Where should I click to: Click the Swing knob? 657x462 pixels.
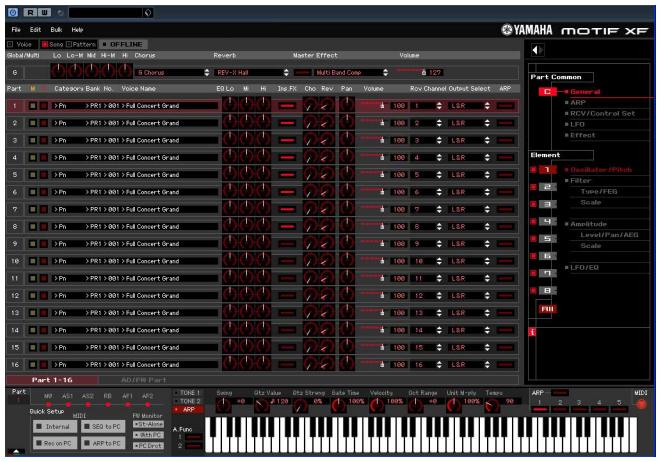pos(223,405)
